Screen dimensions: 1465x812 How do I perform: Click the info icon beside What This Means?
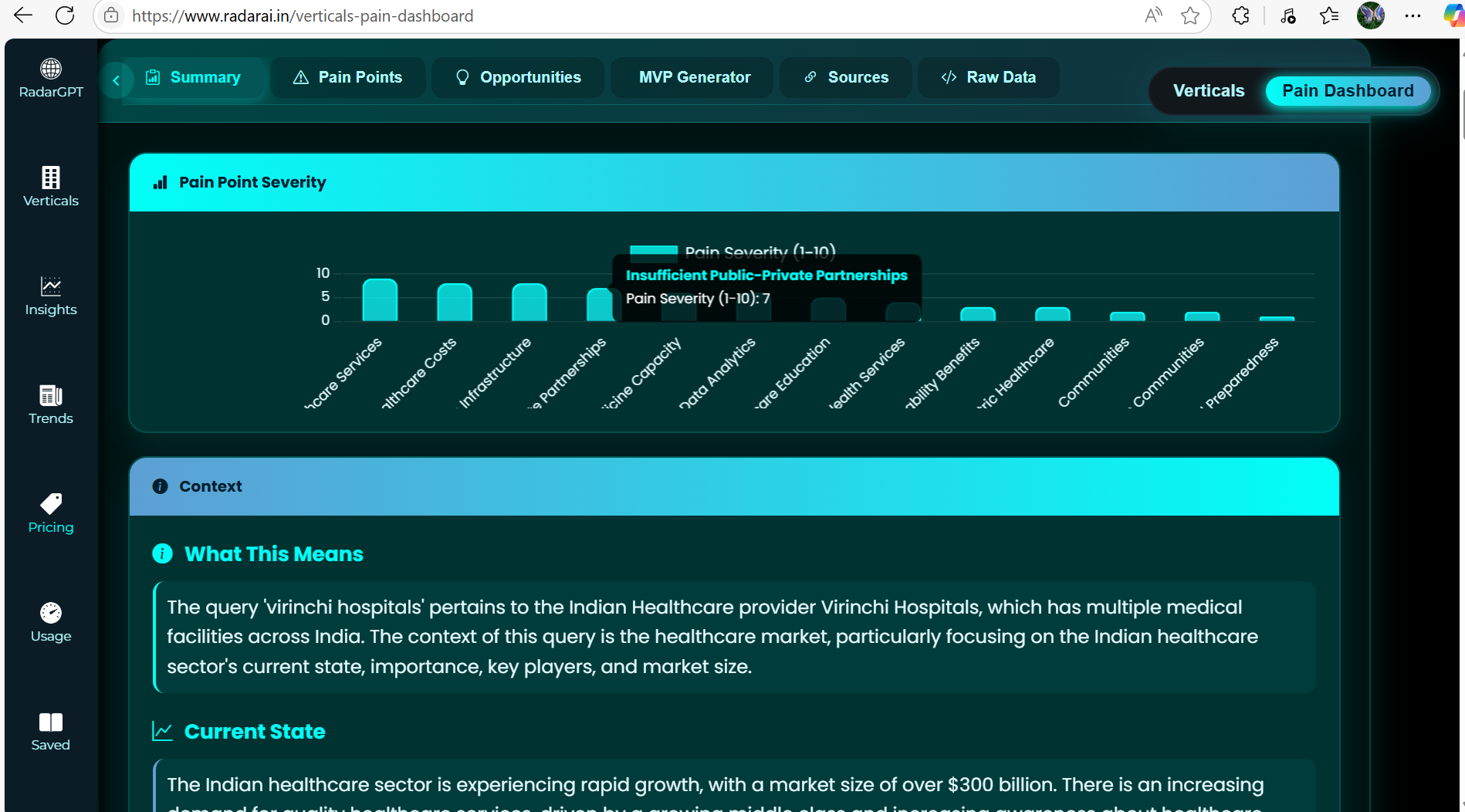(162, 553)
